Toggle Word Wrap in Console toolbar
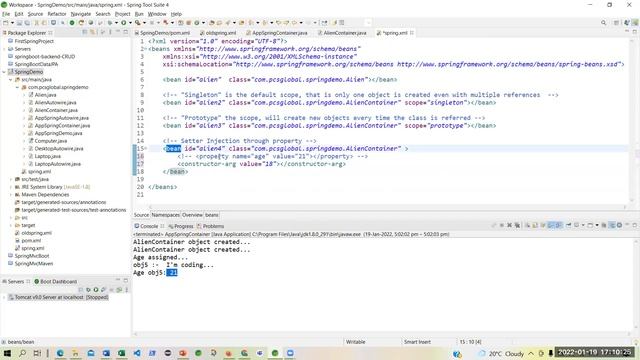The image size is (640, 360). point(542,225)
